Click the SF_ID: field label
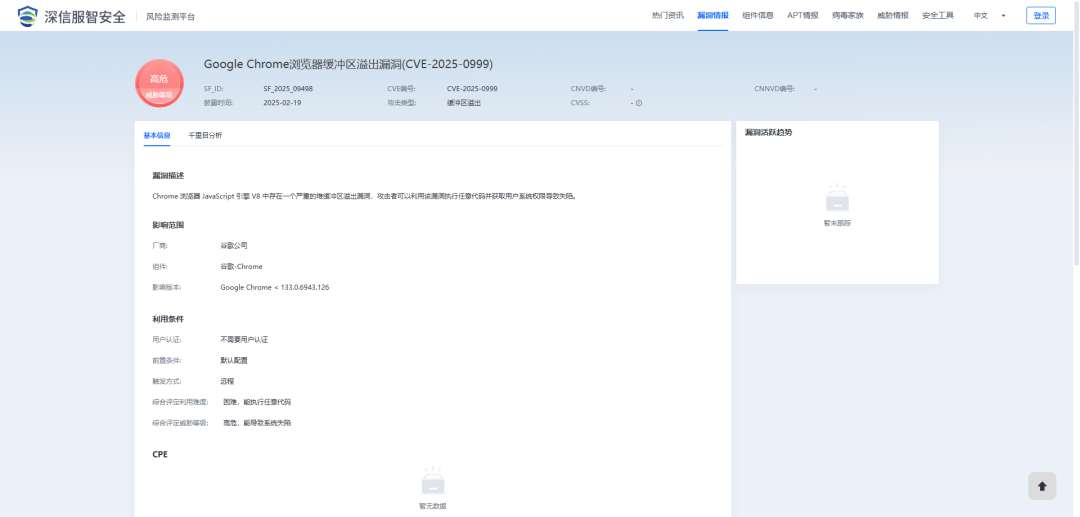 [214, 89]
